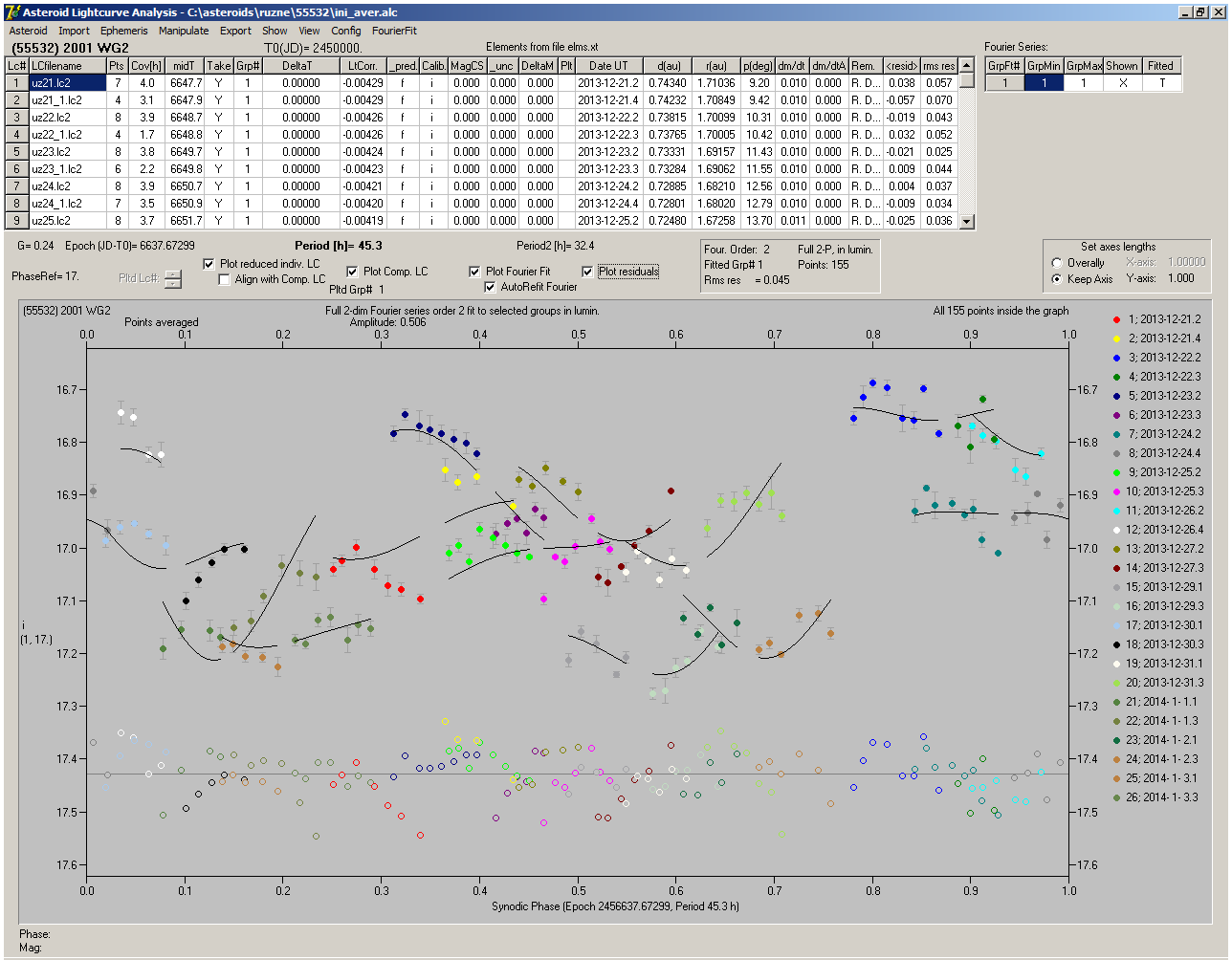1232x960 pixels.
Task: Click the Fitted column header
Action: [1160, 66]
